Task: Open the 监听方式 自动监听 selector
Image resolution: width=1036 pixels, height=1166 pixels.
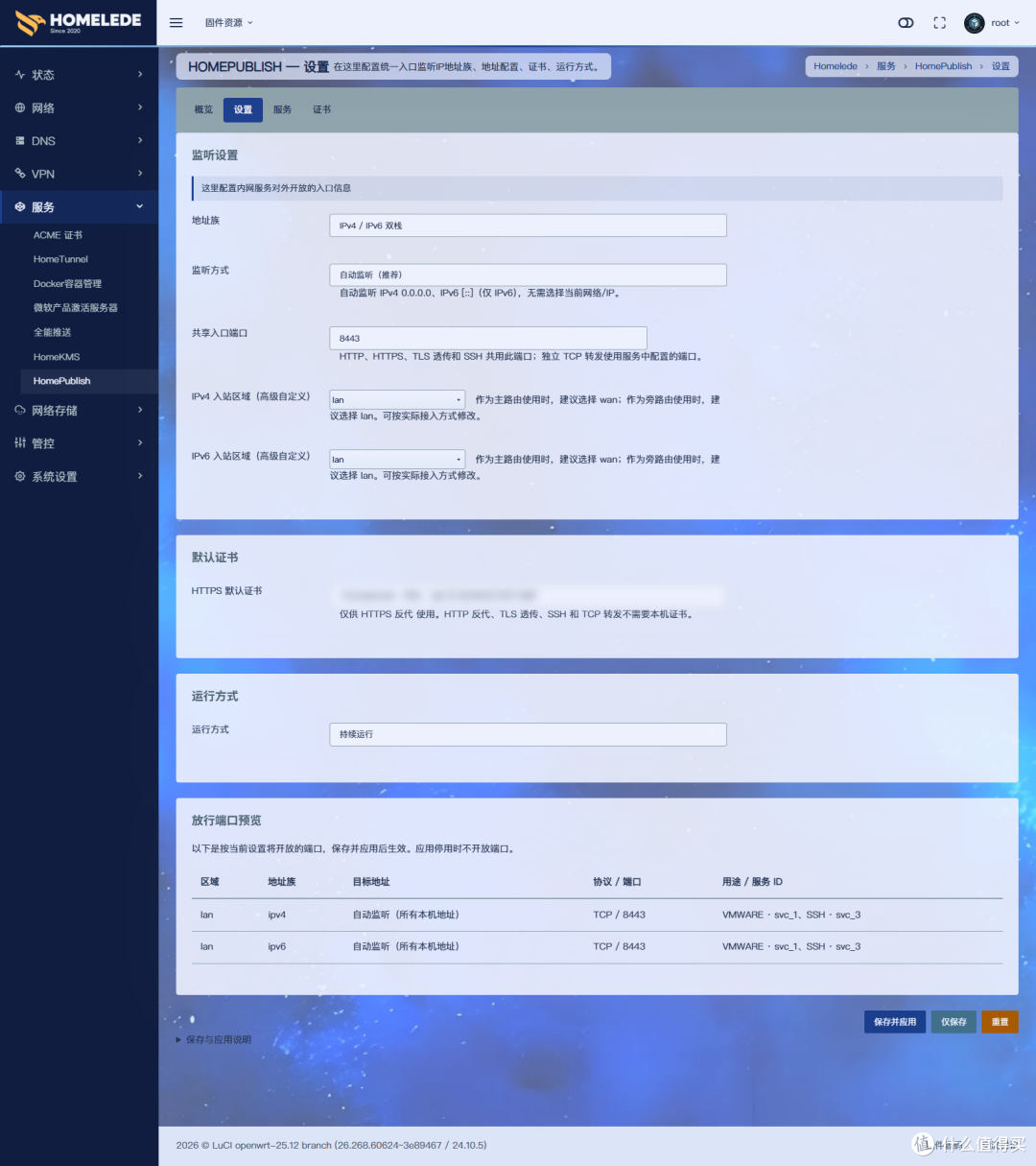Action: pos(528,274)
